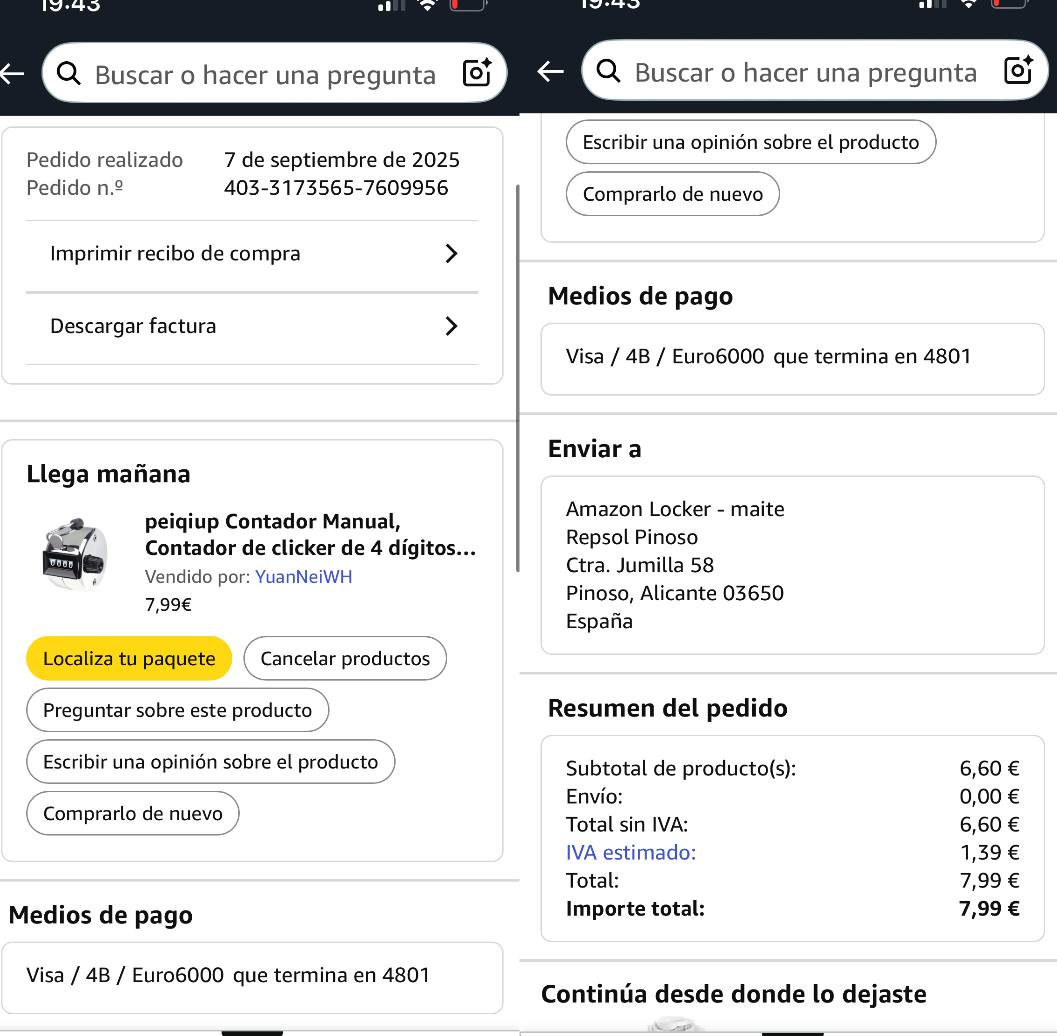Tap Comprarlo de nuevo on the right screen

(673, 194)
